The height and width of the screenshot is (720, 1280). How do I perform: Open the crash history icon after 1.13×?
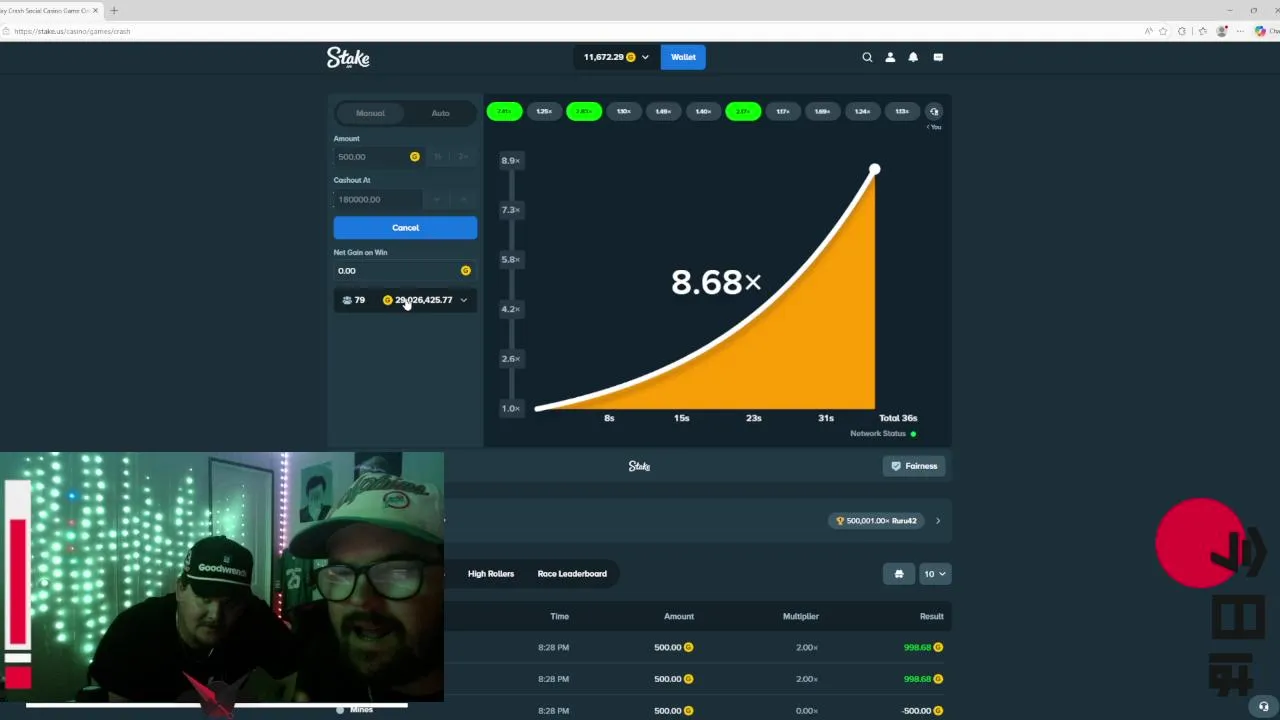[934, 112]
